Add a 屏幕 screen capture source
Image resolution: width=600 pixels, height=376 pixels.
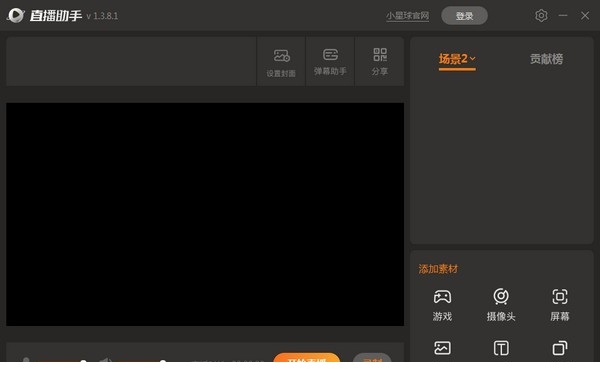point(560,305)
